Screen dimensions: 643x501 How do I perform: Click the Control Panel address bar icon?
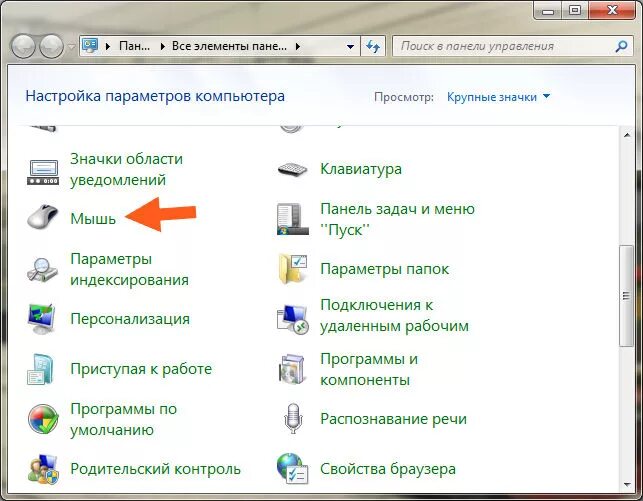pyautogui.click(x=90, y=46)
